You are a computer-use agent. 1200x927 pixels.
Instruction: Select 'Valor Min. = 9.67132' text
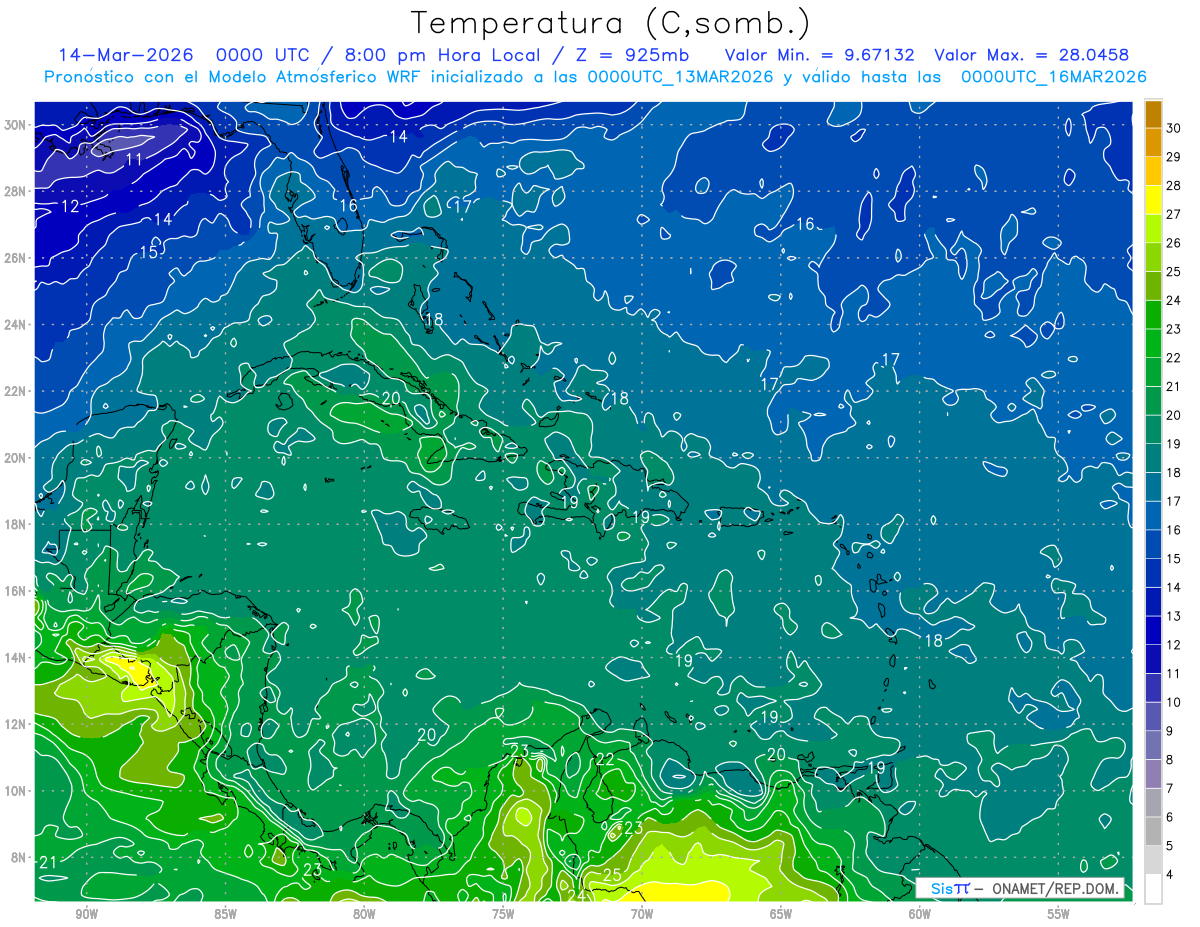coord(820,55)
